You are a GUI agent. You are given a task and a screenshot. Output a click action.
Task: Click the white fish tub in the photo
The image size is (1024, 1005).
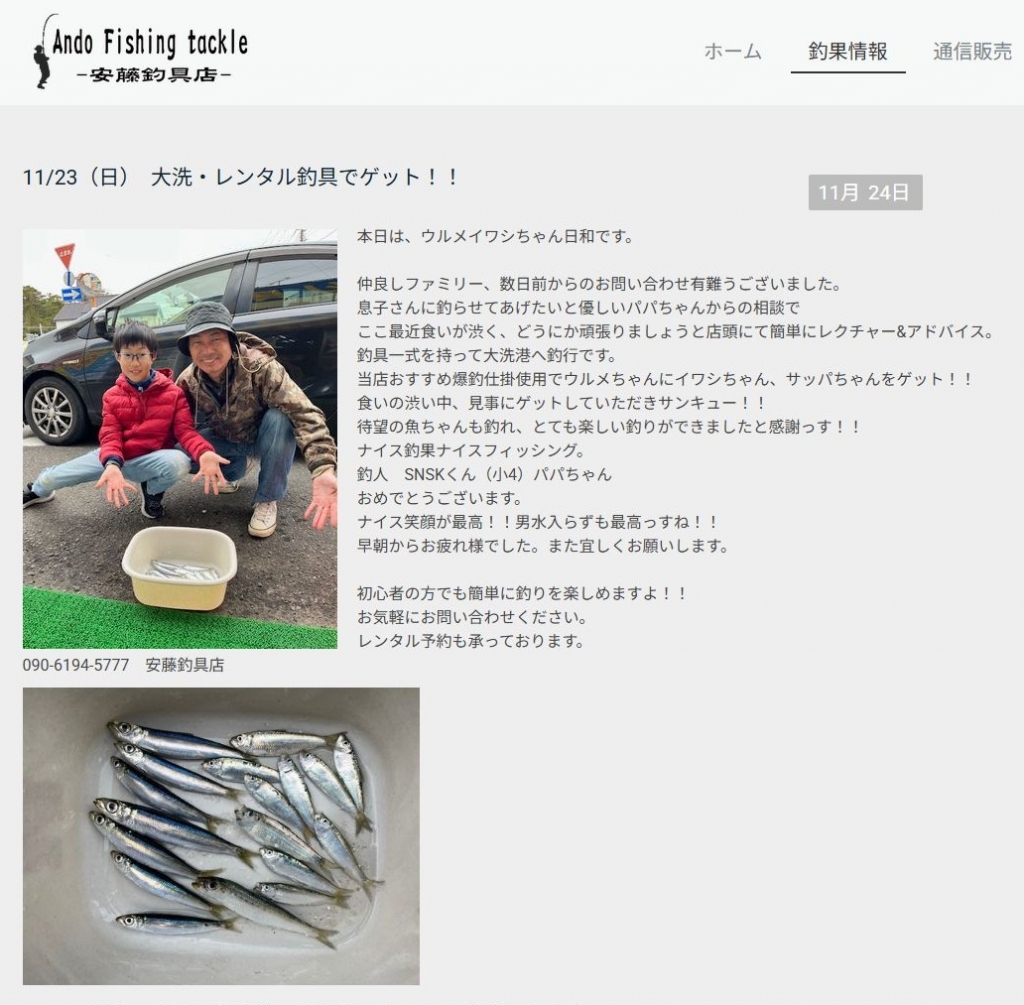tap(180, 567)
